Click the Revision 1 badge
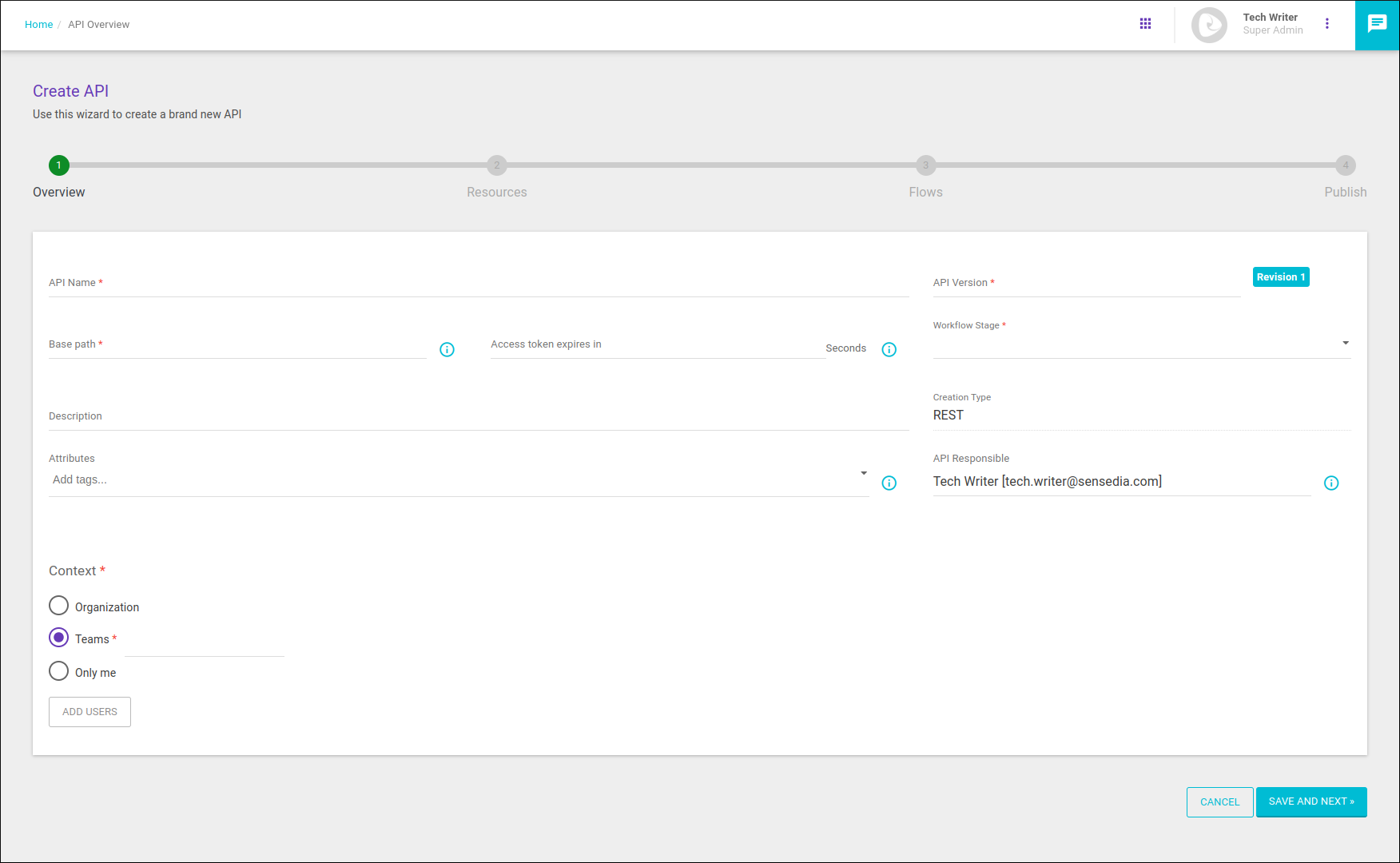1400x863 pixels. (1280, 276)
